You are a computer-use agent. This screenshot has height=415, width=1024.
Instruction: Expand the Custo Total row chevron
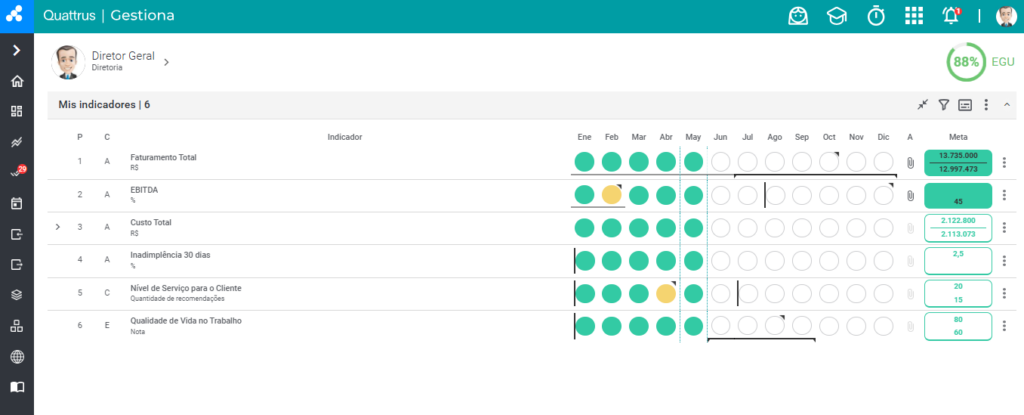[x=57, y=227]
